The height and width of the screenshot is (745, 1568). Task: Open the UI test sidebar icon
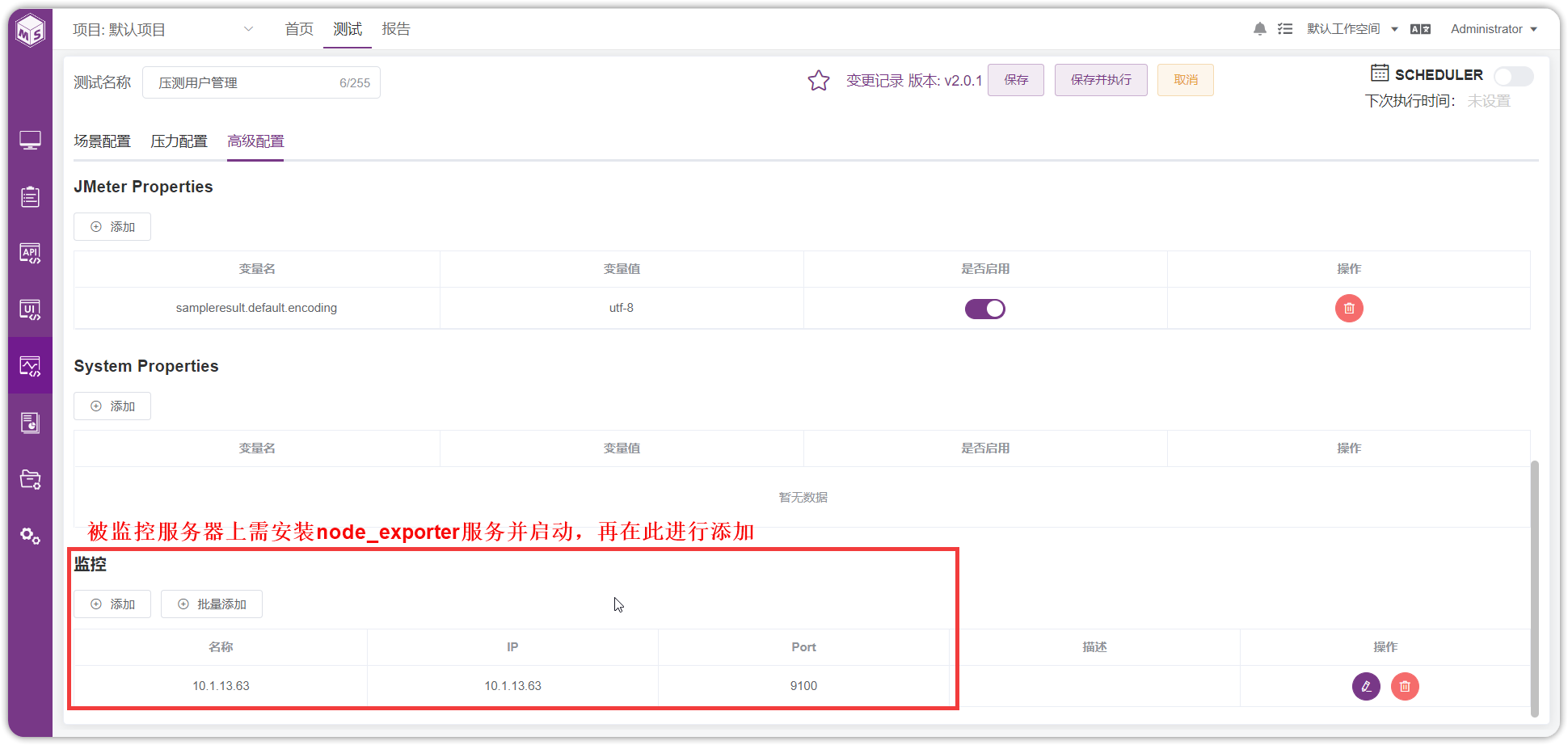pyautogui.click(x=30, y=310)
